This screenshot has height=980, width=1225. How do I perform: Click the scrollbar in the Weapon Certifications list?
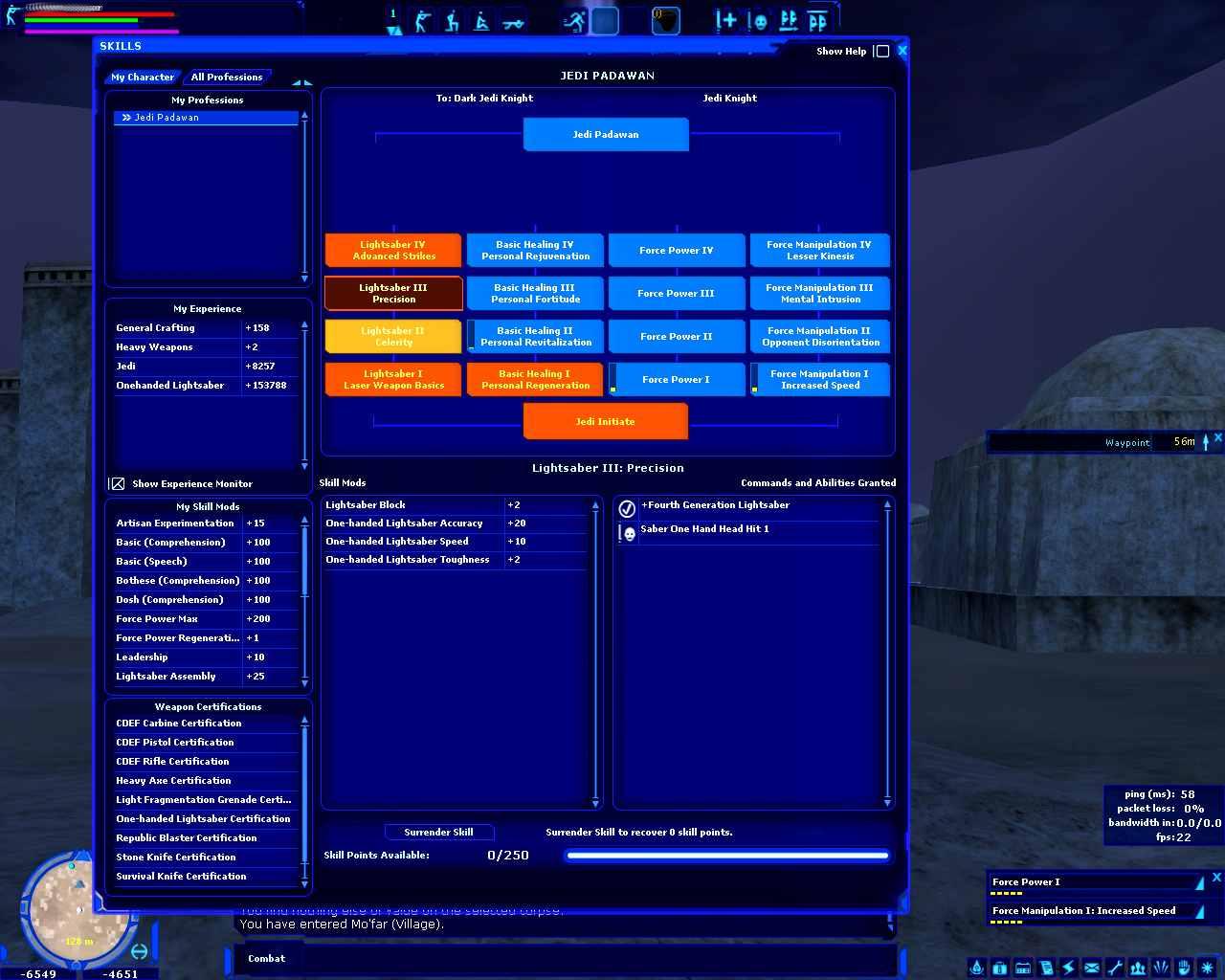(x=305, y=802)
